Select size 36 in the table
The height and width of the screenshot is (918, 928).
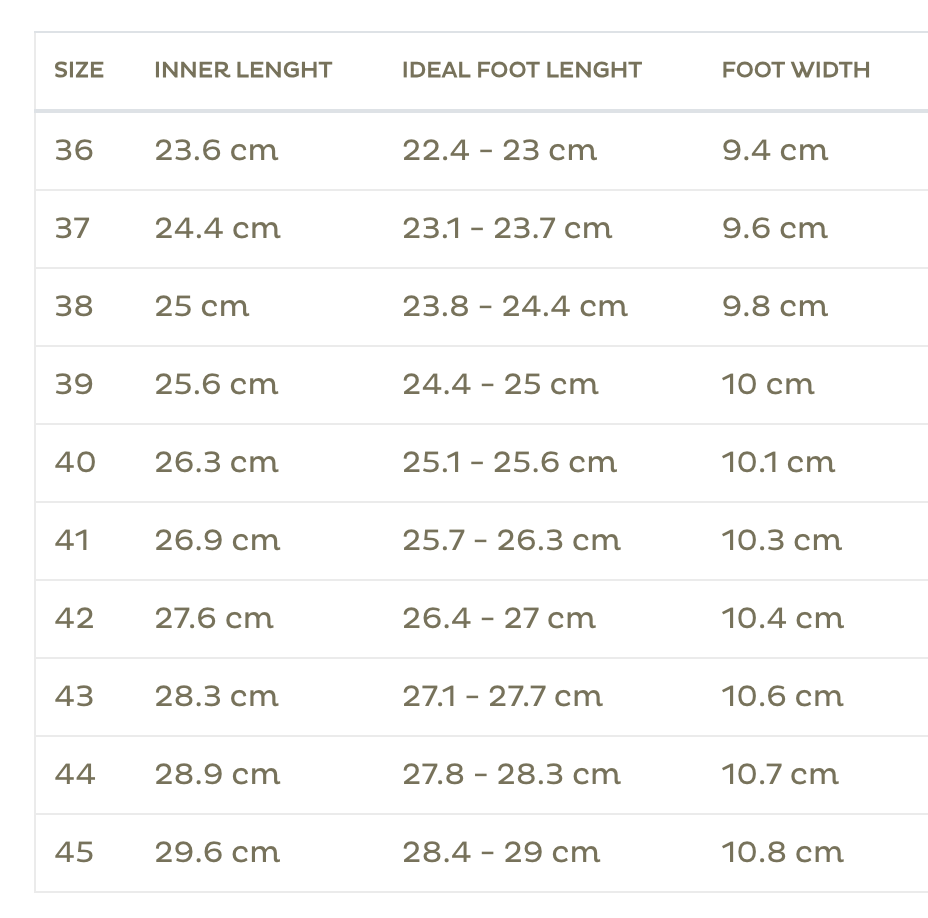click(x=74, y=151)
